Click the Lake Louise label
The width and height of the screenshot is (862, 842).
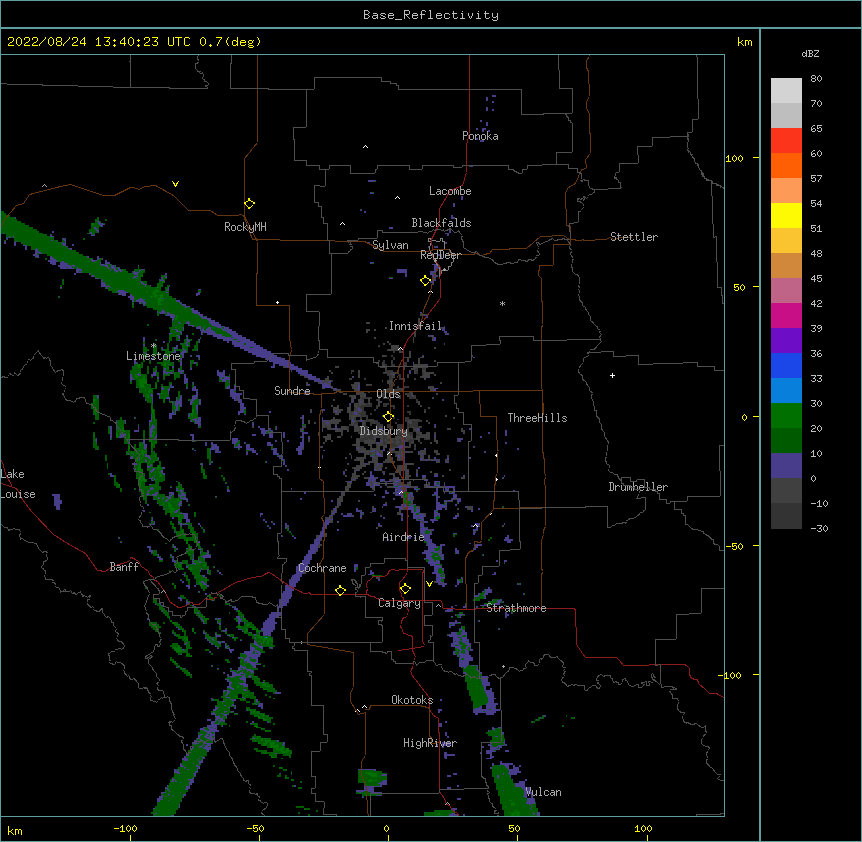click(x=16, y=484)
